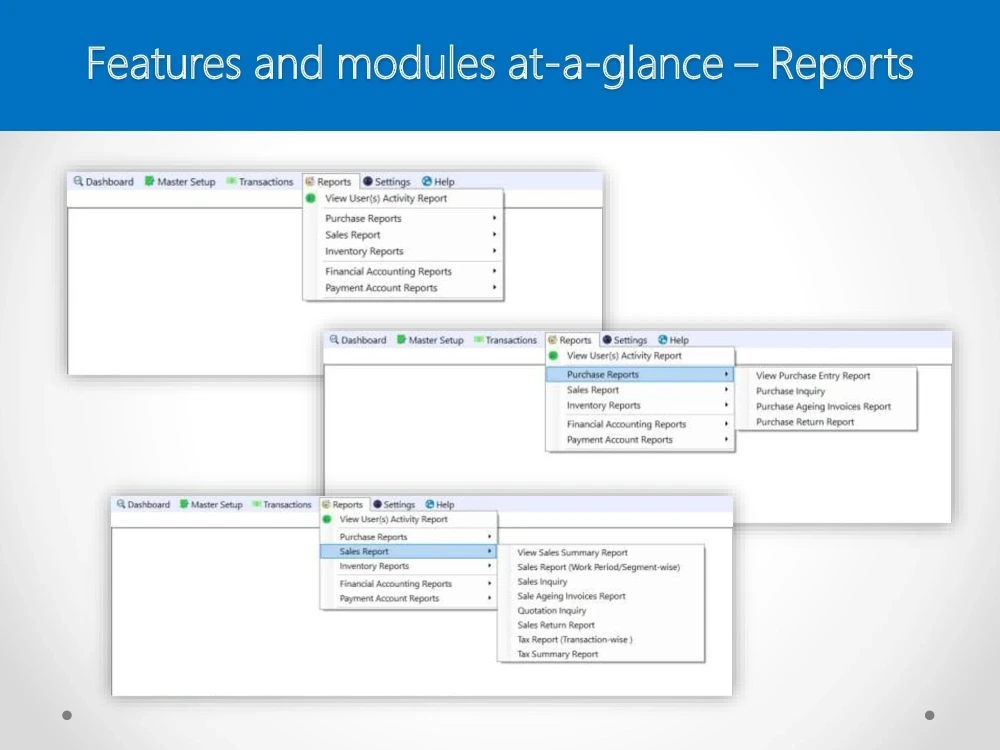Click Reports icon in top window menu bar
Screen dimensions: 1000x750
(x=310, y=182)
